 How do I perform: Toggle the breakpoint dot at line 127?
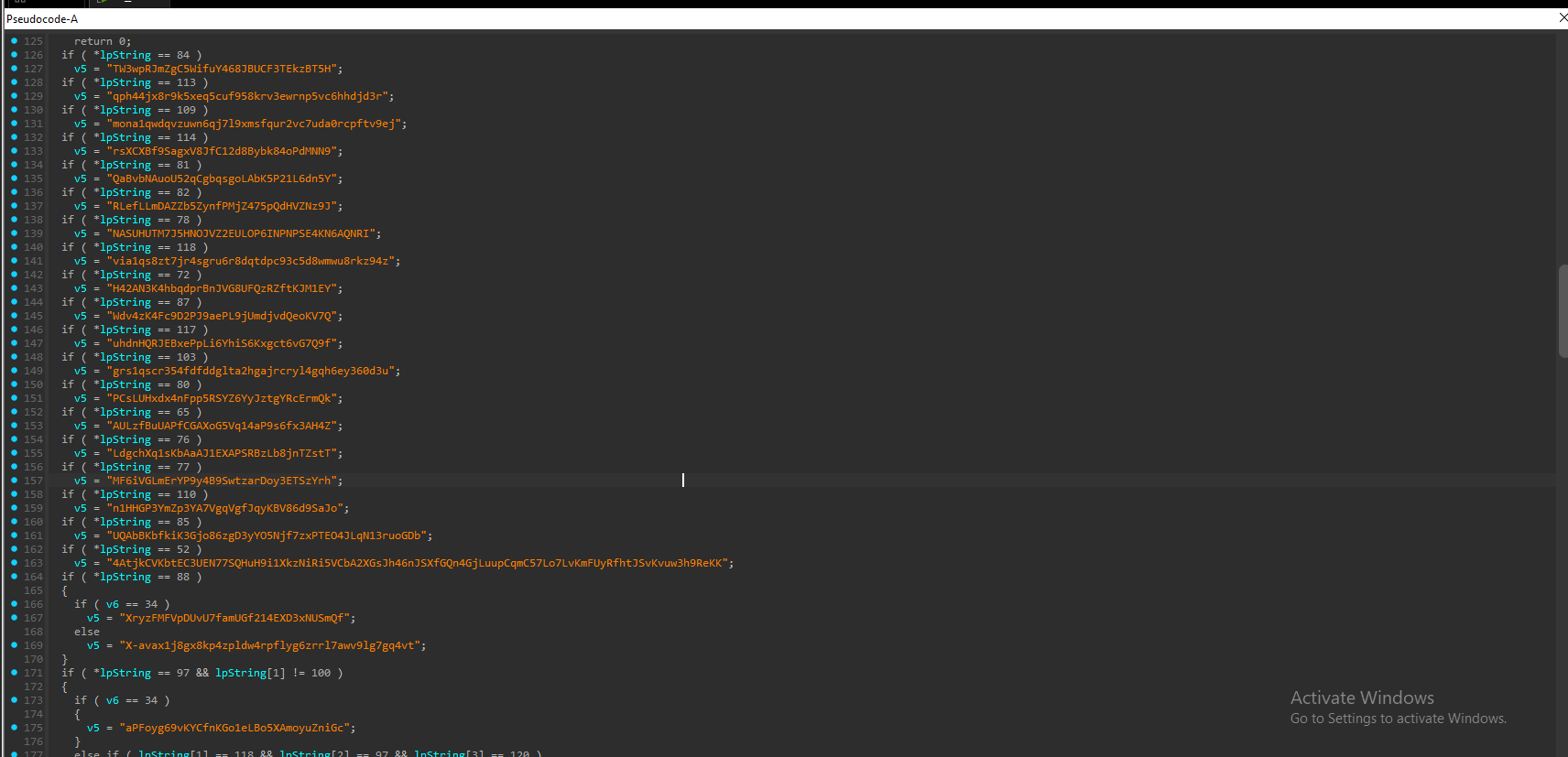(14, 69)
